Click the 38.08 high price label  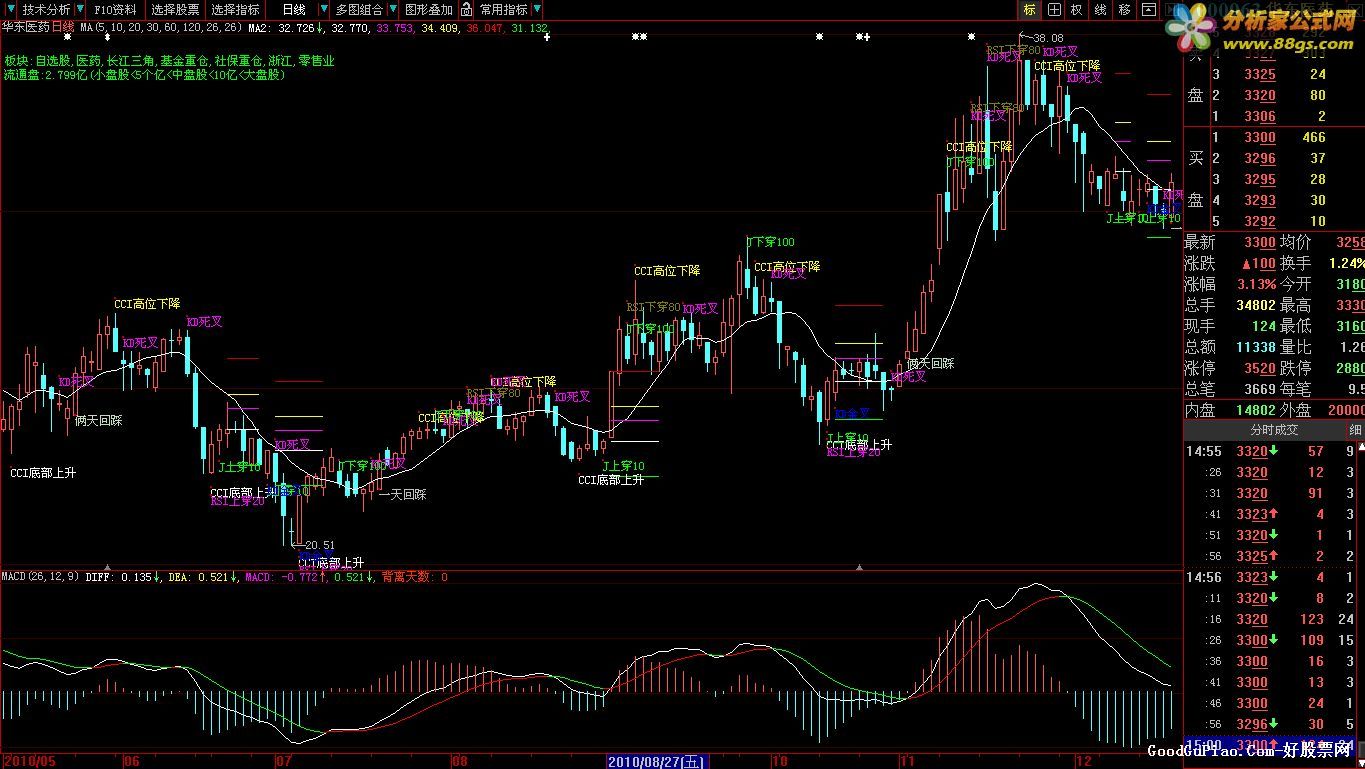pyautogui.click(x=1049, y=38)
